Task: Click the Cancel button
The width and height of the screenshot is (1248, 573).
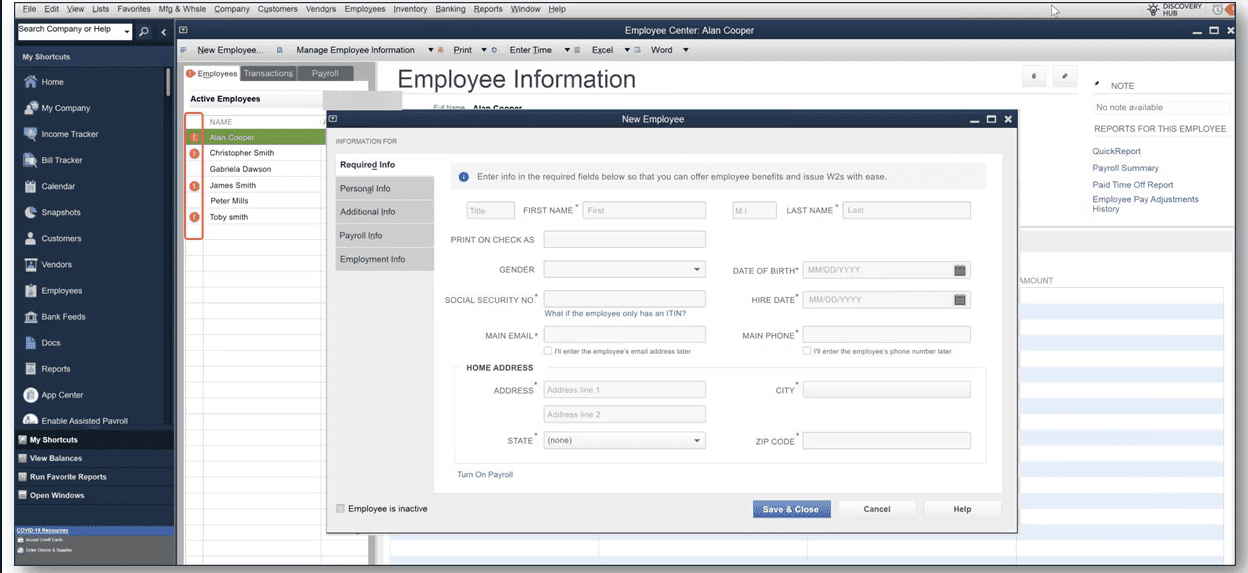Action: (x=877, y=509)
